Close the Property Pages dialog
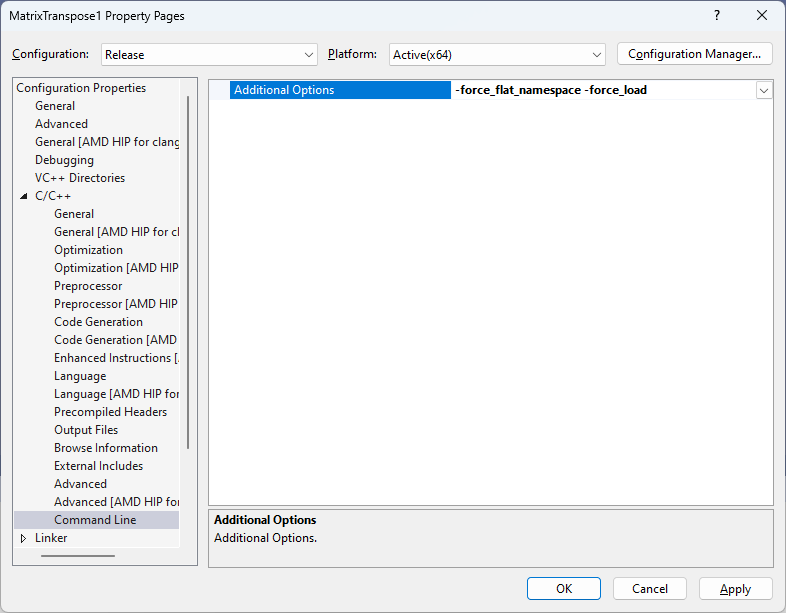Viewport: 786px width, 613px height. click(762, 16)
